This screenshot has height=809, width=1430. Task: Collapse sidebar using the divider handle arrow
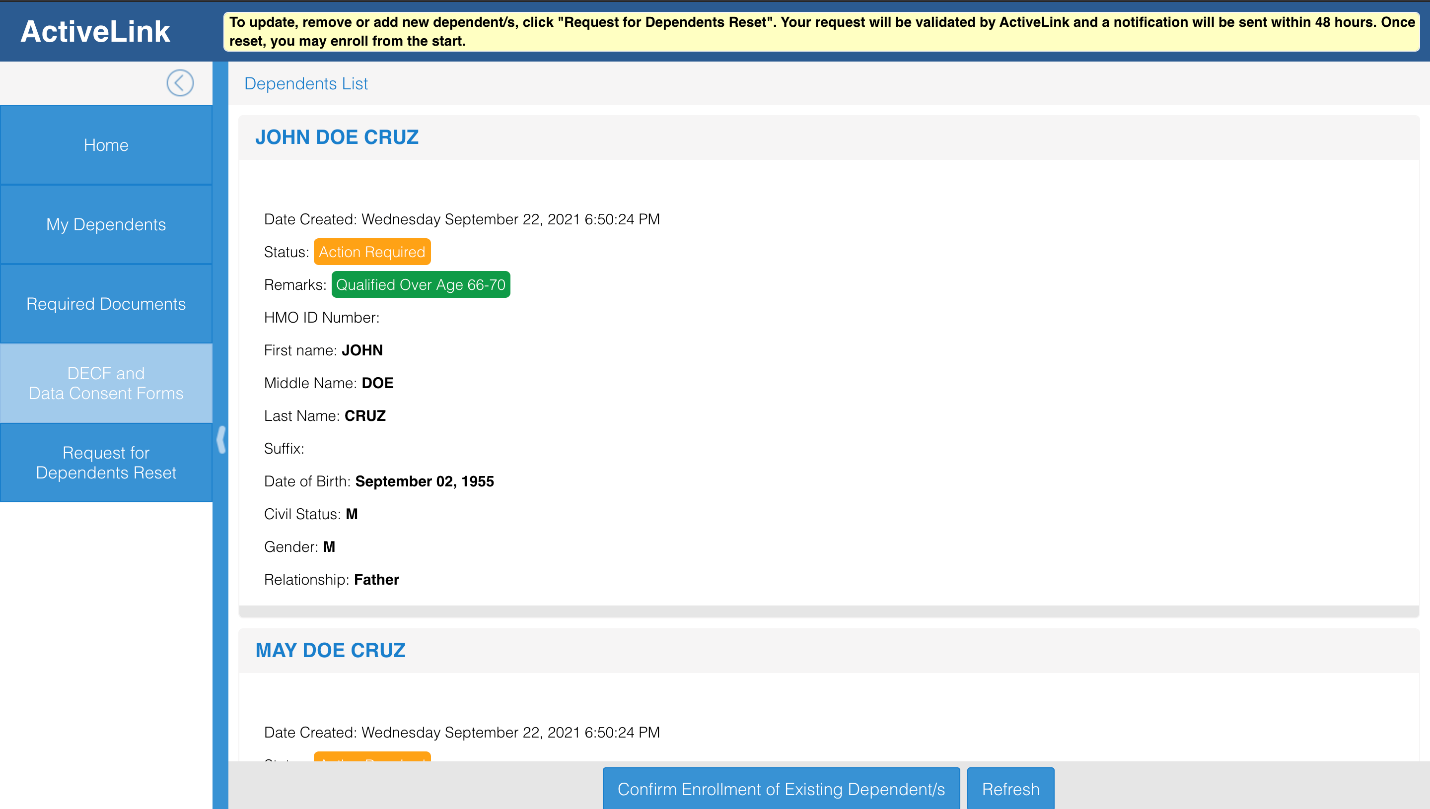click(x=221, y=440)
